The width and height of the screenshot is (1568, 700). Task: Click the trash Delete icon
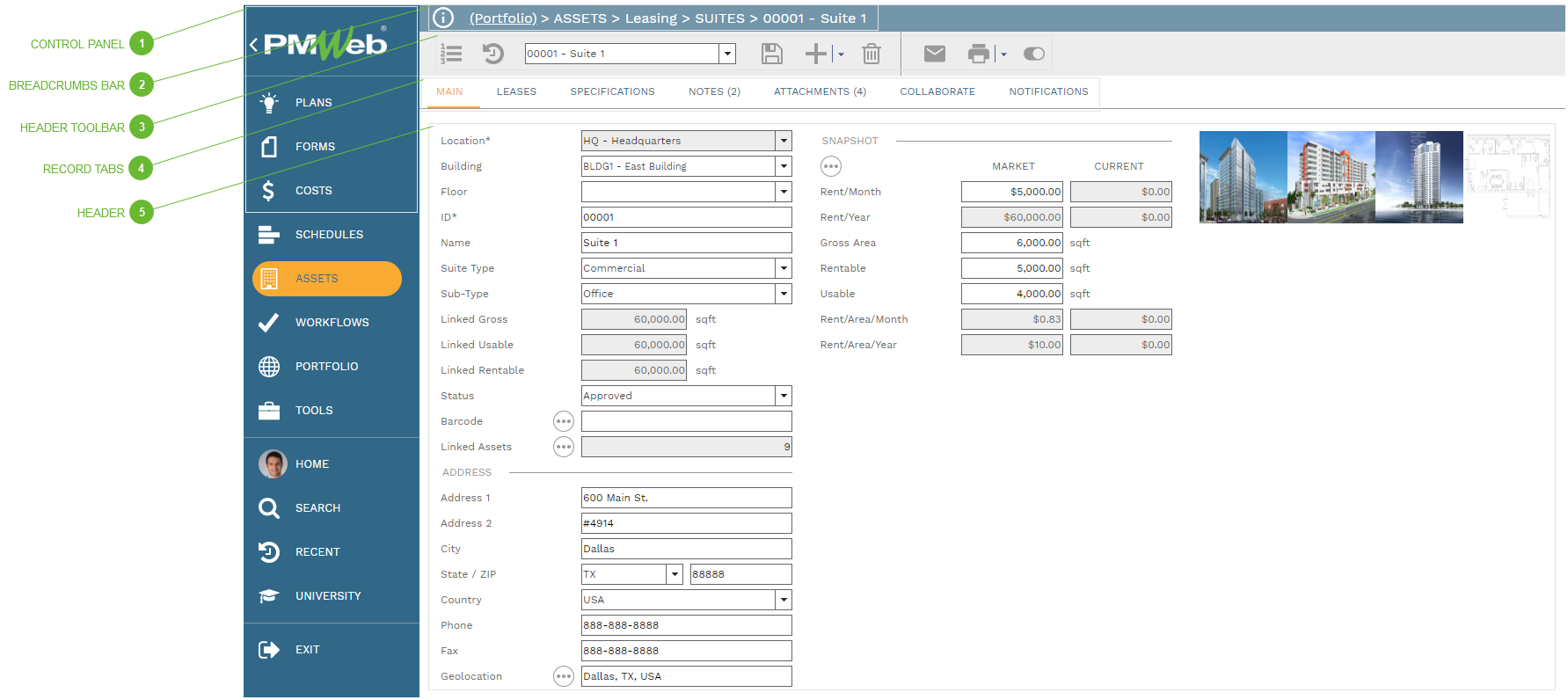pos(871,54)
